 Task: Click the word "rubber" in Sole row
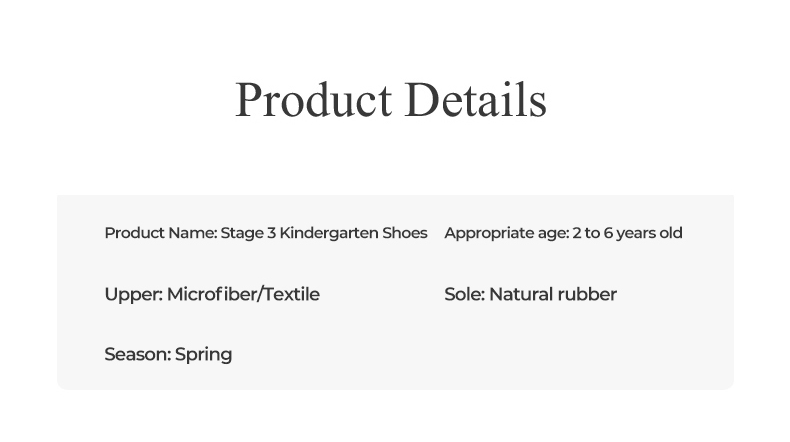[587, 294]
